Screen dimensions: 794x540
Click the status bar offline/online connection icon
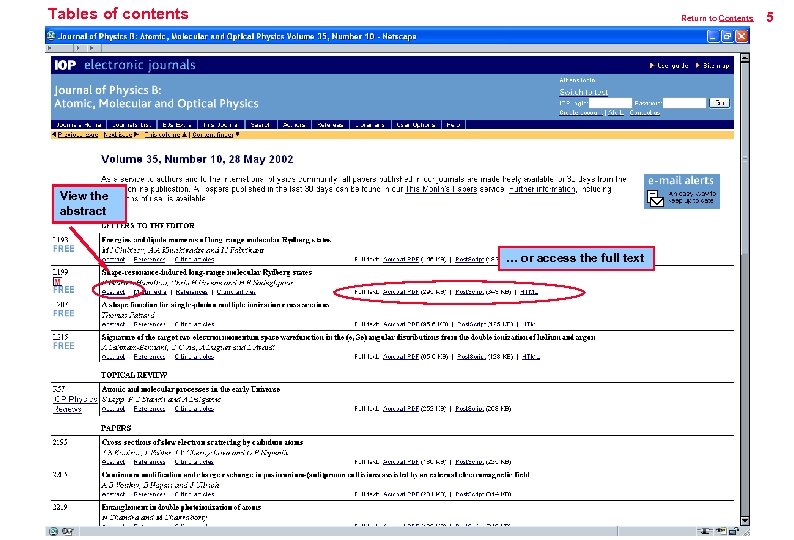coord(704,531)
